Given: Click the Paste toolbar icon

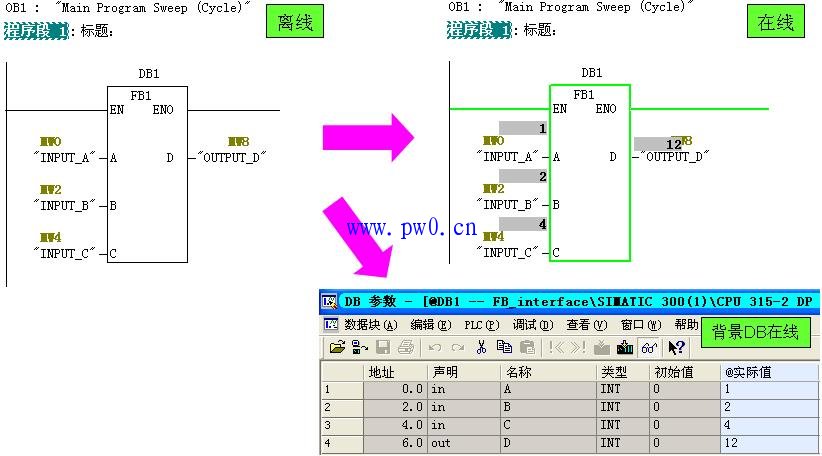Looking at the screenshot, I should (x=527, y=348).
